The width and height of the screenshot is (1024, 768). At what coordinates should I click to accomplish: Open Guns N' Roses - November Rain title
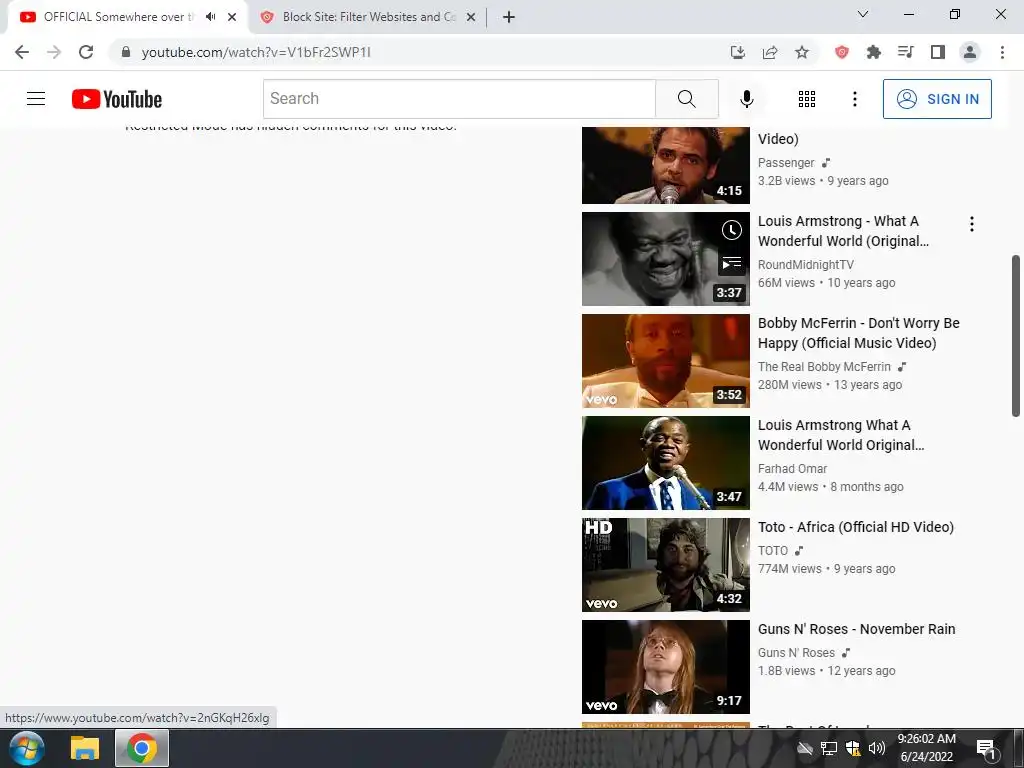(x=856, y=629)
